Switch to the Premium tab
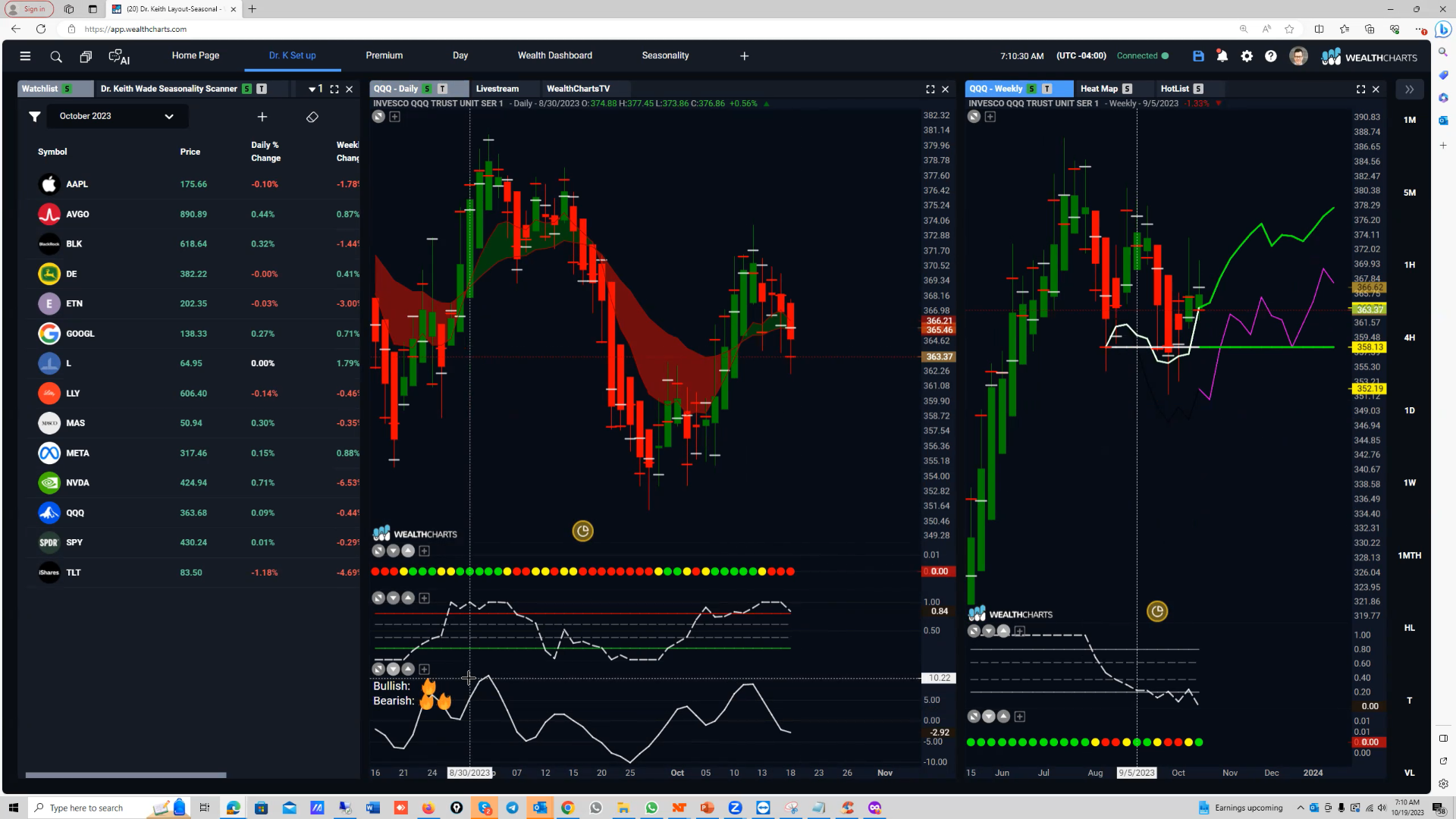Image resolution: width=1456 pixels, height=819 pixels. (384, 56)
